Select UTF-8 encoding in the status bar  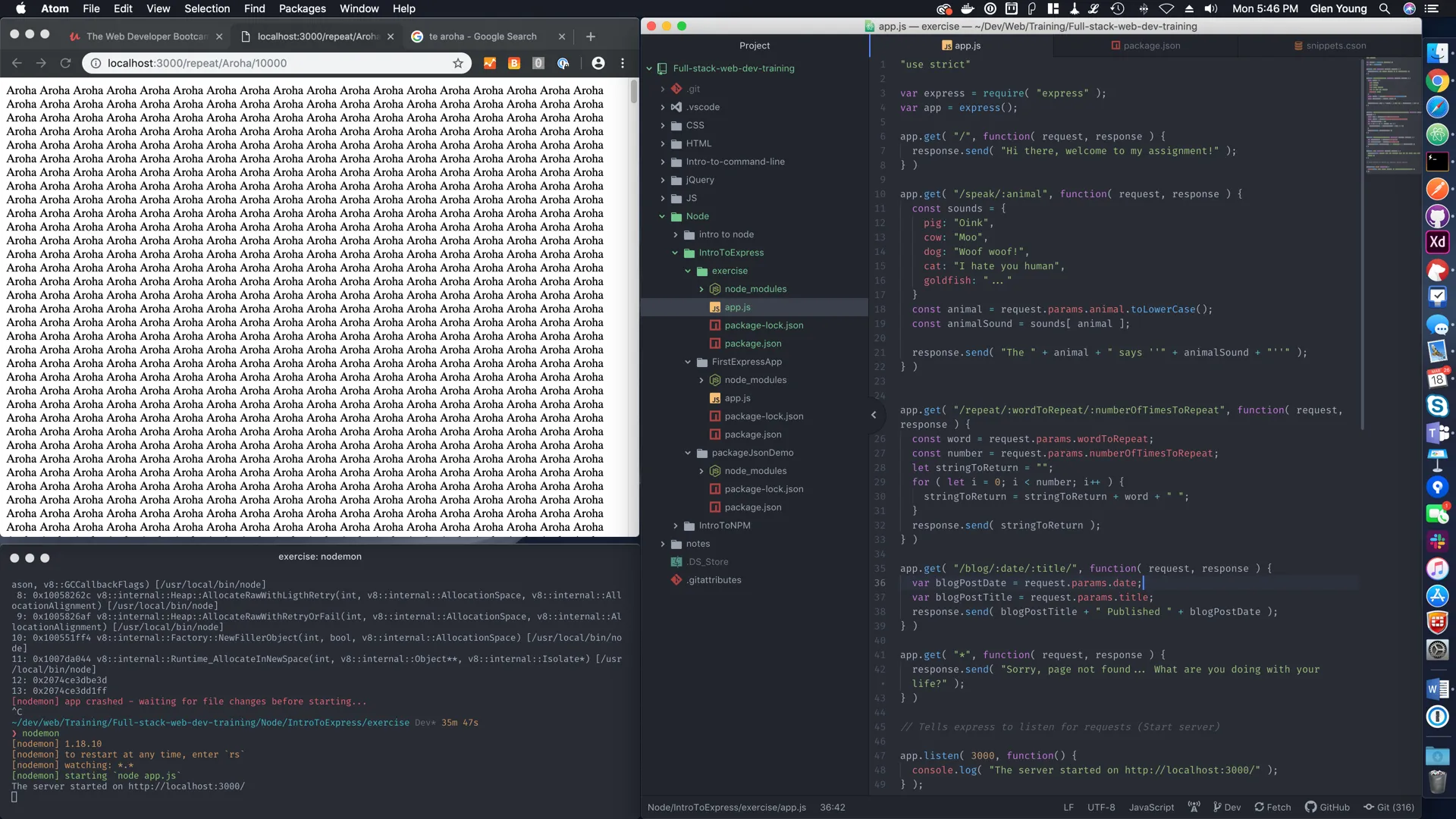click(1103, 807)
